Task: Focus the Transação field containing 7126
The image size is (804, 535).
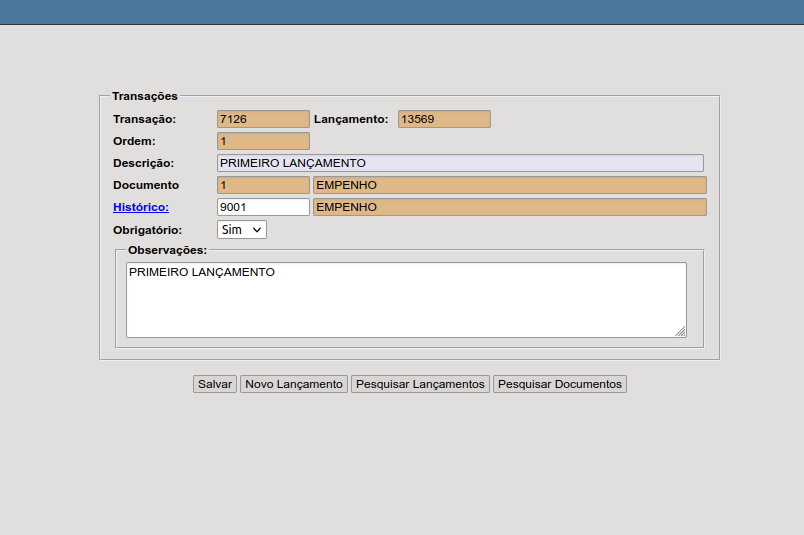Action: click(263, 119)
